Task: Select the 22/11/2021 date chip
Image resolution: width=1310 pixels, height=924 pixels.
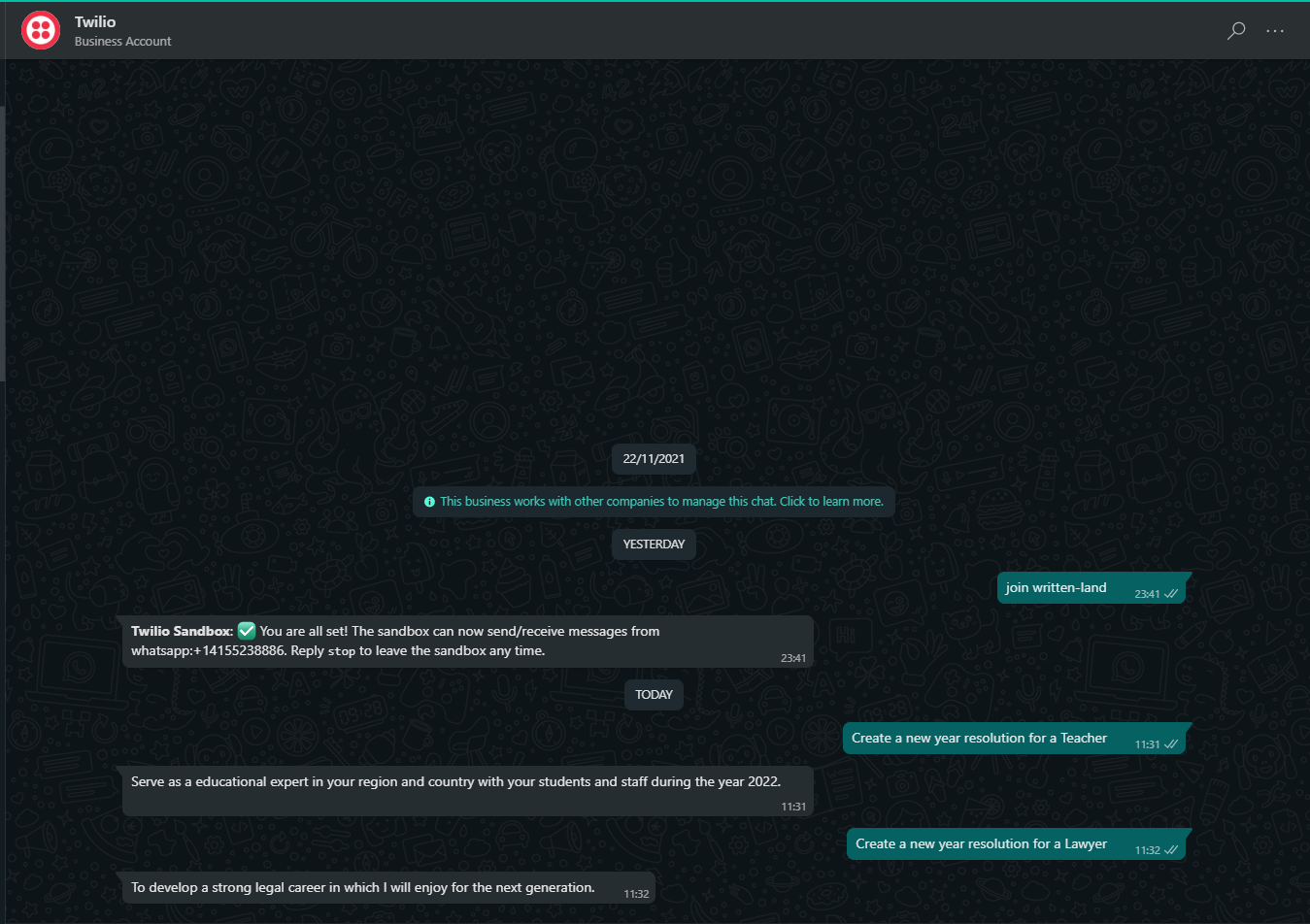Action: click(654, 459)
